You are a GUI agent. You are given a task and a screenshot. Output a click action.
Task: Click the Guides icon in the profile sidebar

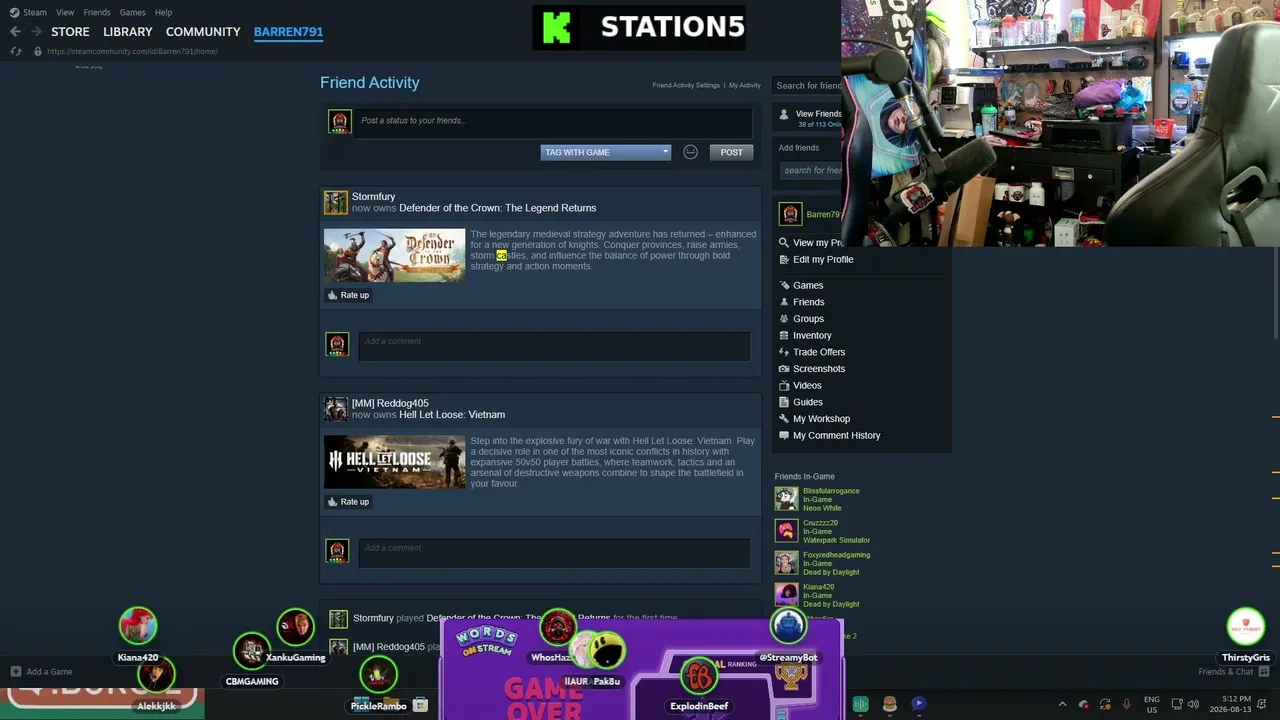784,402
